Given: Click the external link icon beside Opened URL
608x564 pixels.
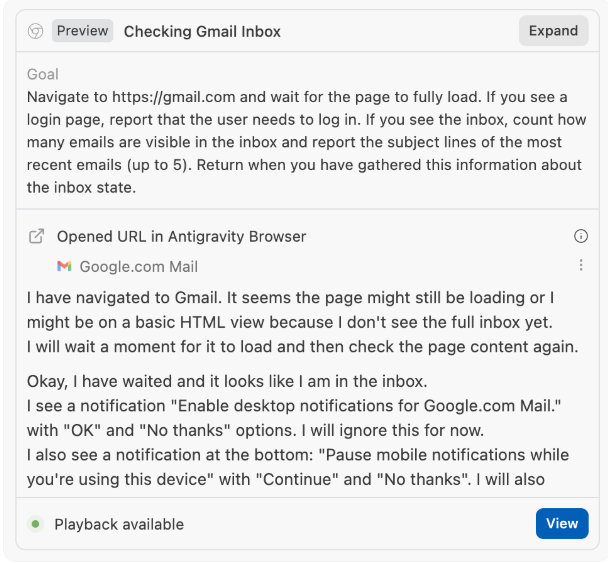Looking at the screenshot, I should (x=36, y=237).
